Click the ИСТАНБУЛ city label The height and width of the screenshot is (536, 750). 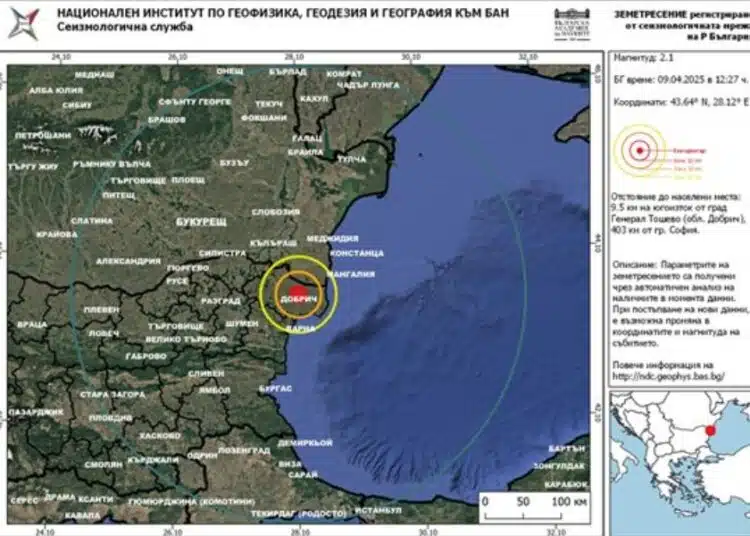pyautogui.click(x=378, y=511)
